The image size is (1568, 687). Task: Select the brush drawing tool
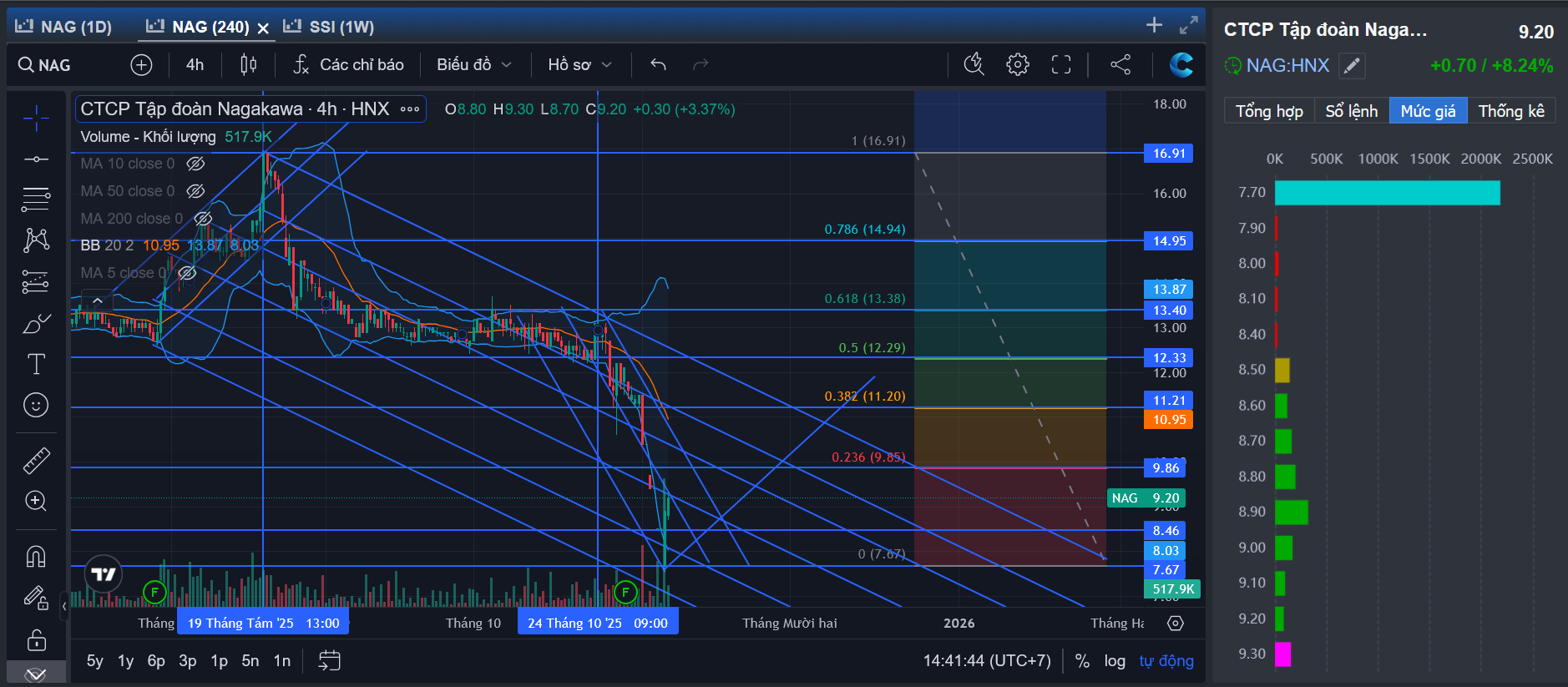pos(36,323)
